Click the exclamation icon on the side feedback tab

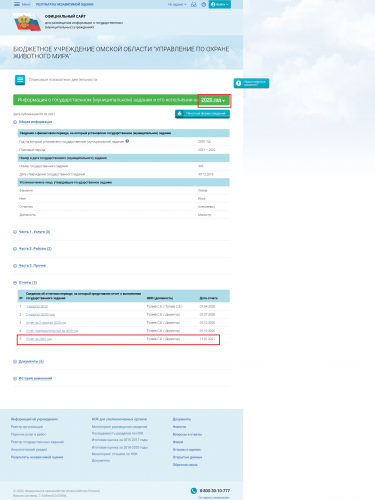point(238,83)
